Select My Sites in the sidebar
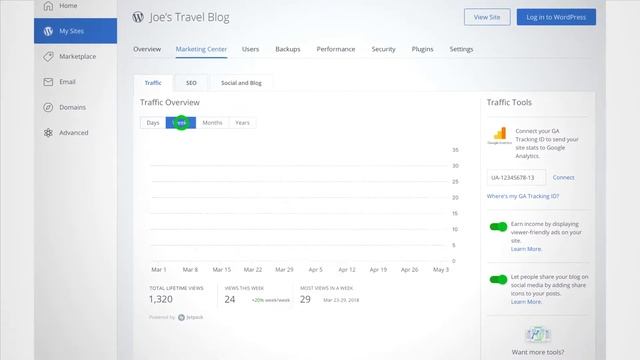Screen dimensions: 640x360 coord(76,31)
